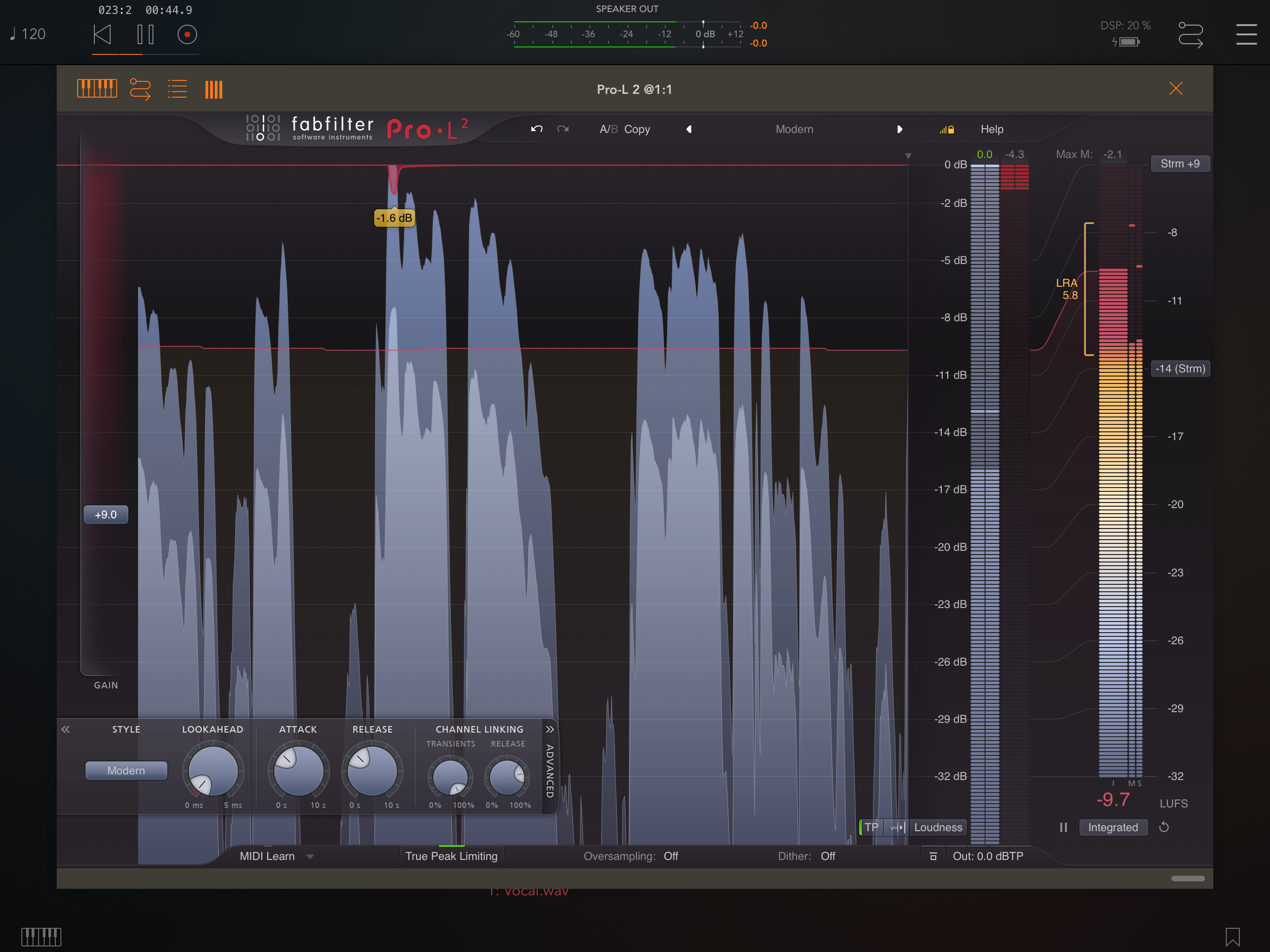
Task: Pause the loudness meter
Action: [1063, 827]
